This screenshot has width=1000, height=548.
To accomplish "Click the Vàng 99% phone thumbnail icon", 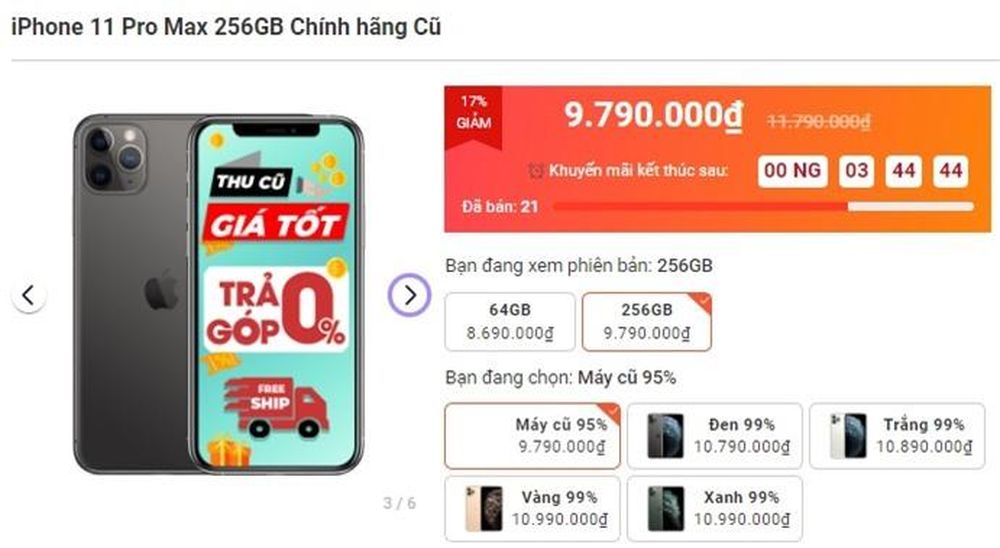I will pyautogui.click(x=483, y=508).
